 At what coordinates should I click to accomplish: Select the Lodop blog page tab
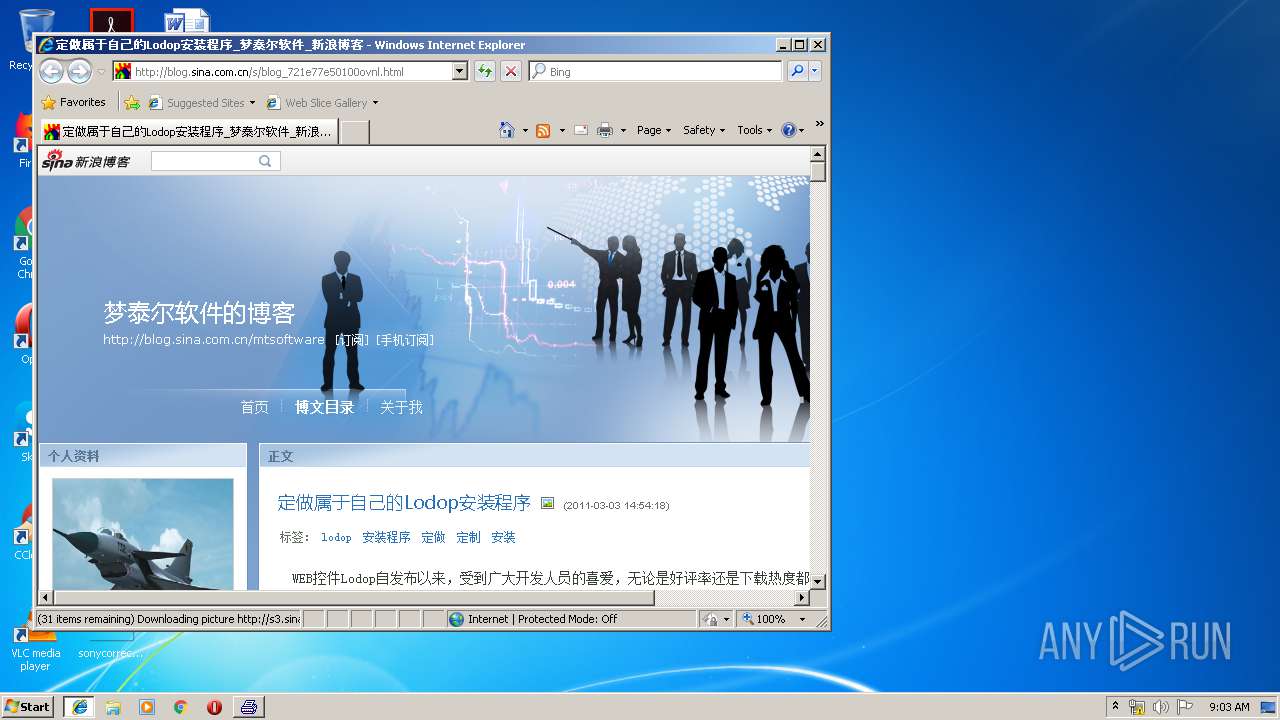coord(188,131)
